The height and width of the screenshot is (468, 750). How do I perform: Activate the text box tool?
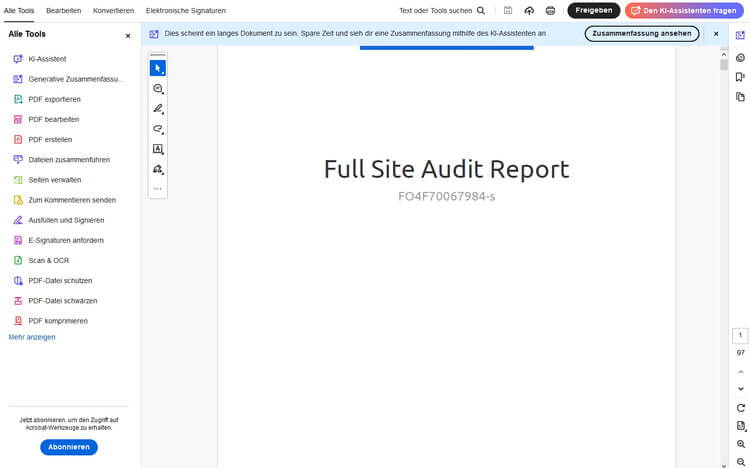[158, 149]
